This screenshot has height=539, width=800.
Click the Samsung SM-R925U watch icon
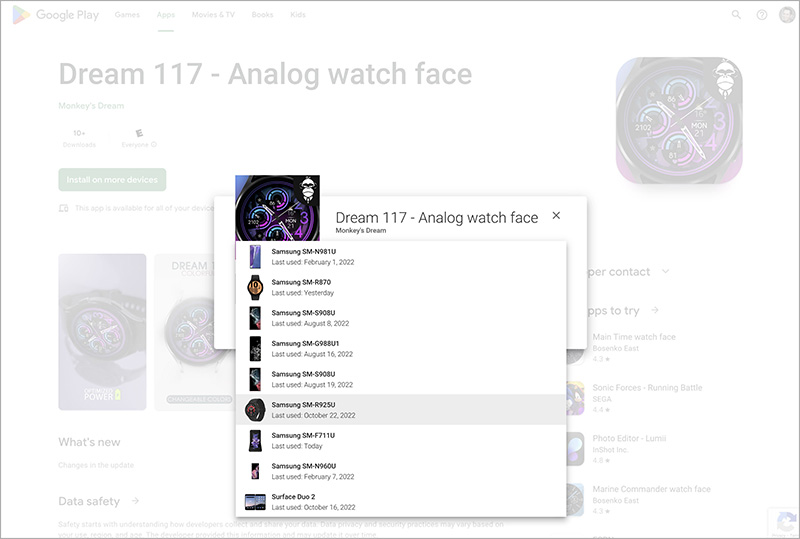[x=255, y=410]
